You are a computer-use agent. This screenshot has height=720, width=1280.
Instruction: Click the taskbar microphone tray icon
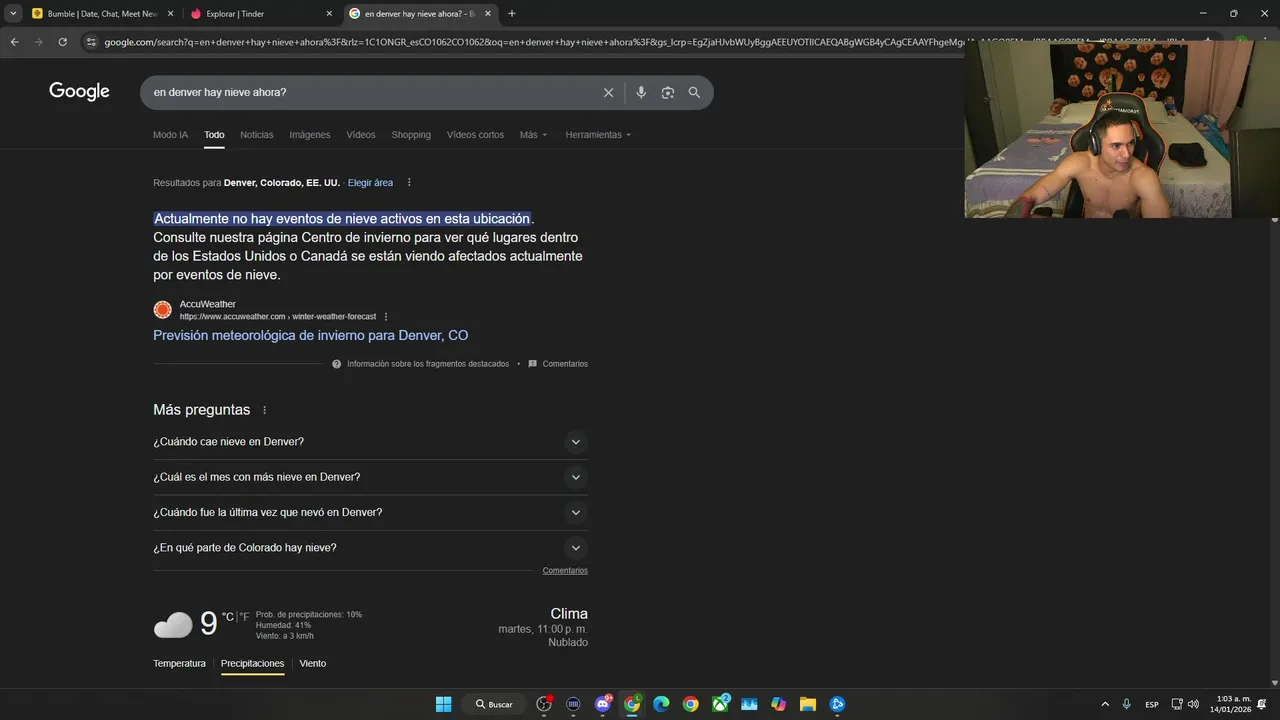1127,704
